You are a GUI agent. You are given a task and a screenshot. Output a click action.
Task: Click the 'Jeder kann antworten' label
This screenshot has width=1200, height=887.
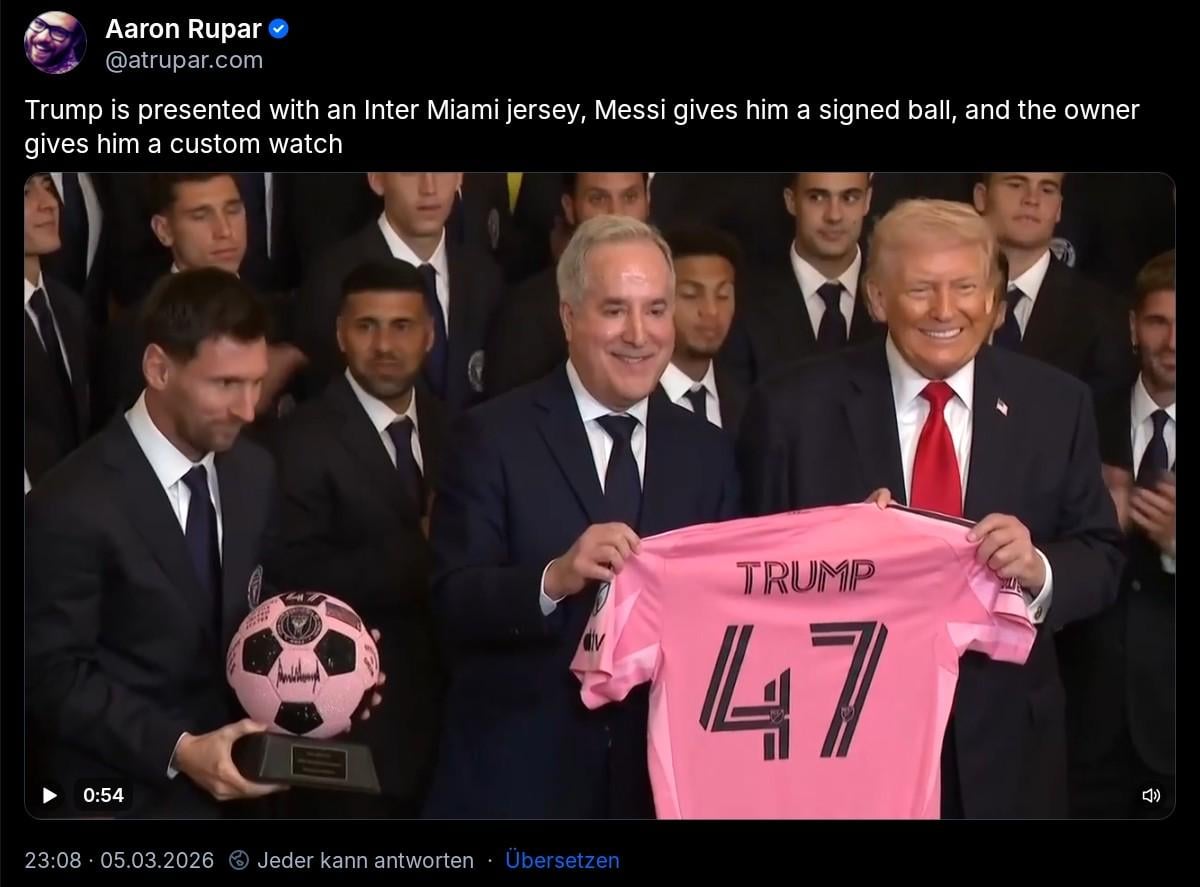tap(365, 860)
